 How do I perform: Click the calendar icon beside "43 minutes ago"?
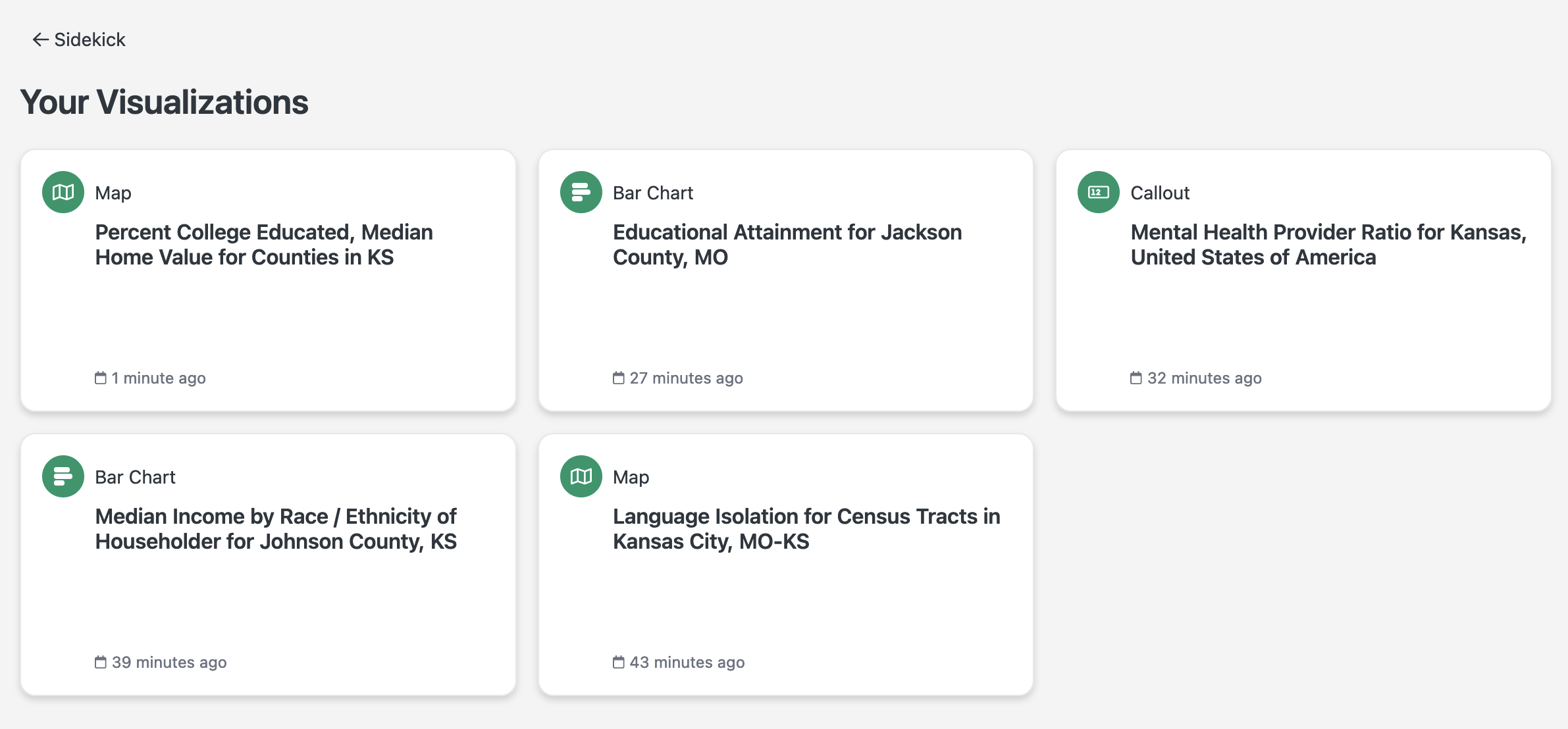(x=618, y=662)
